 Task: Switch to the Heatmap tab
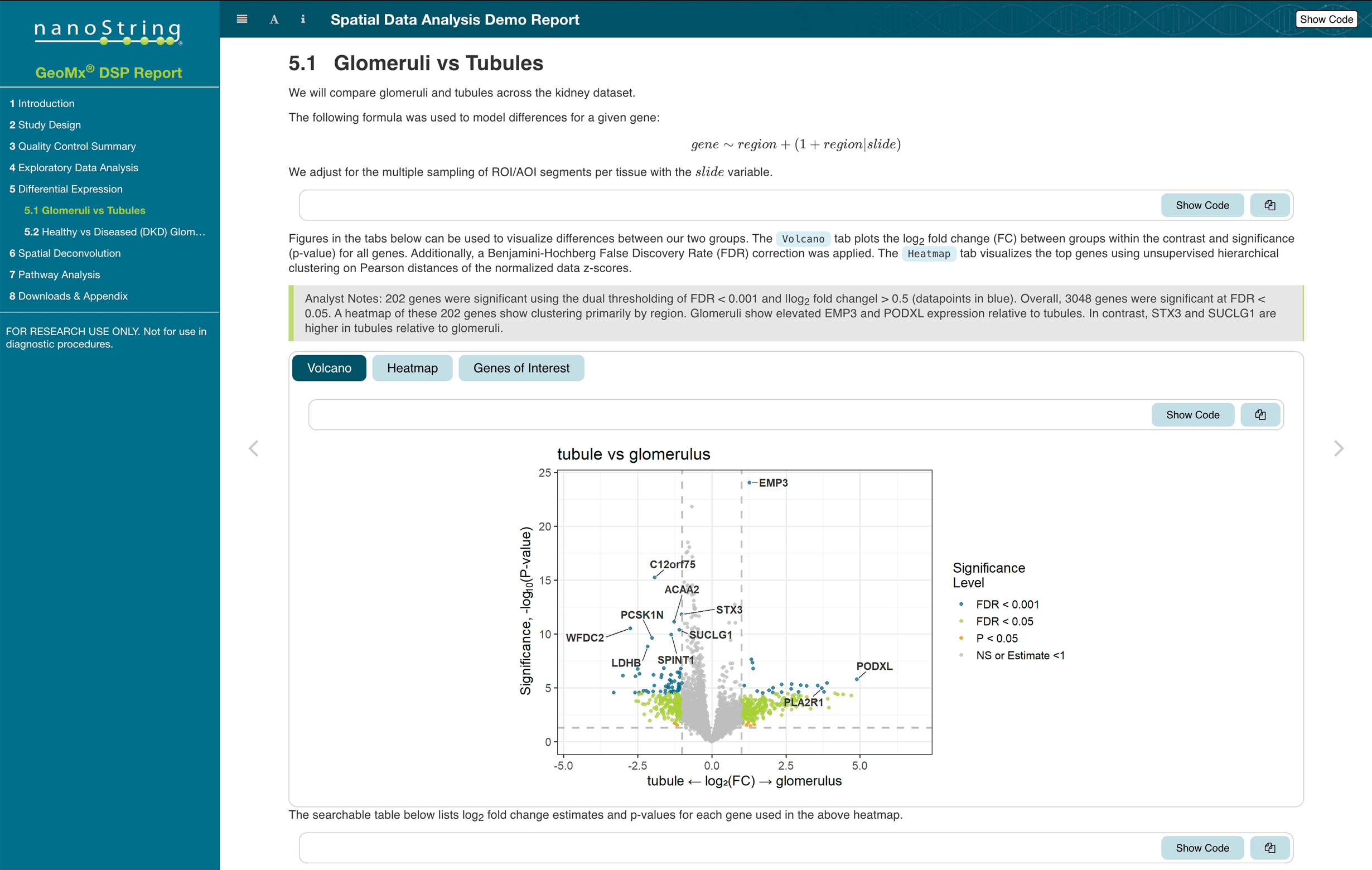(412, 368)
